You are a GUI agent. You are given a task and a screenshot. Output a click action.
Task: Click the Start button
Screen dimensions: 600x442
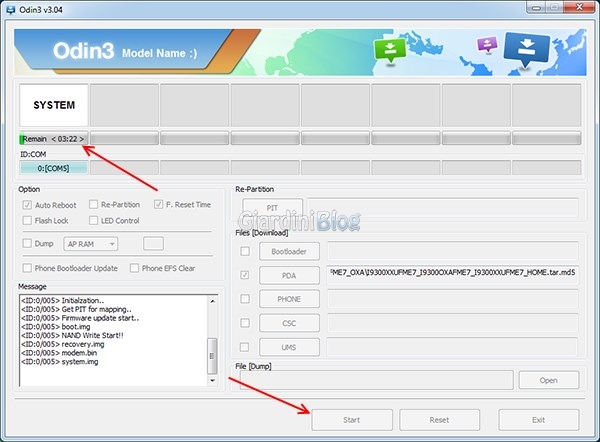point(352,420)
